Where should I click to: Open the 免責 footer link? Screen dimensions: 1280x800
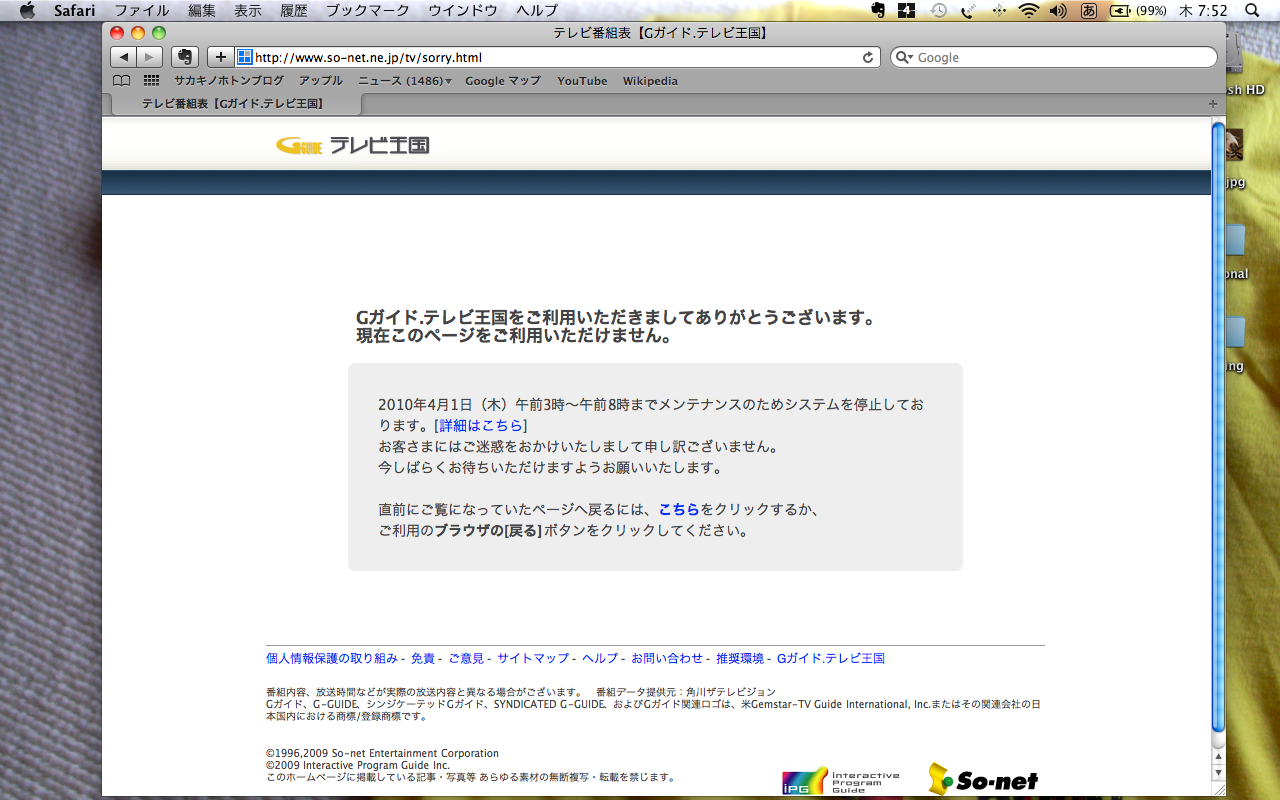pos(423,658)
